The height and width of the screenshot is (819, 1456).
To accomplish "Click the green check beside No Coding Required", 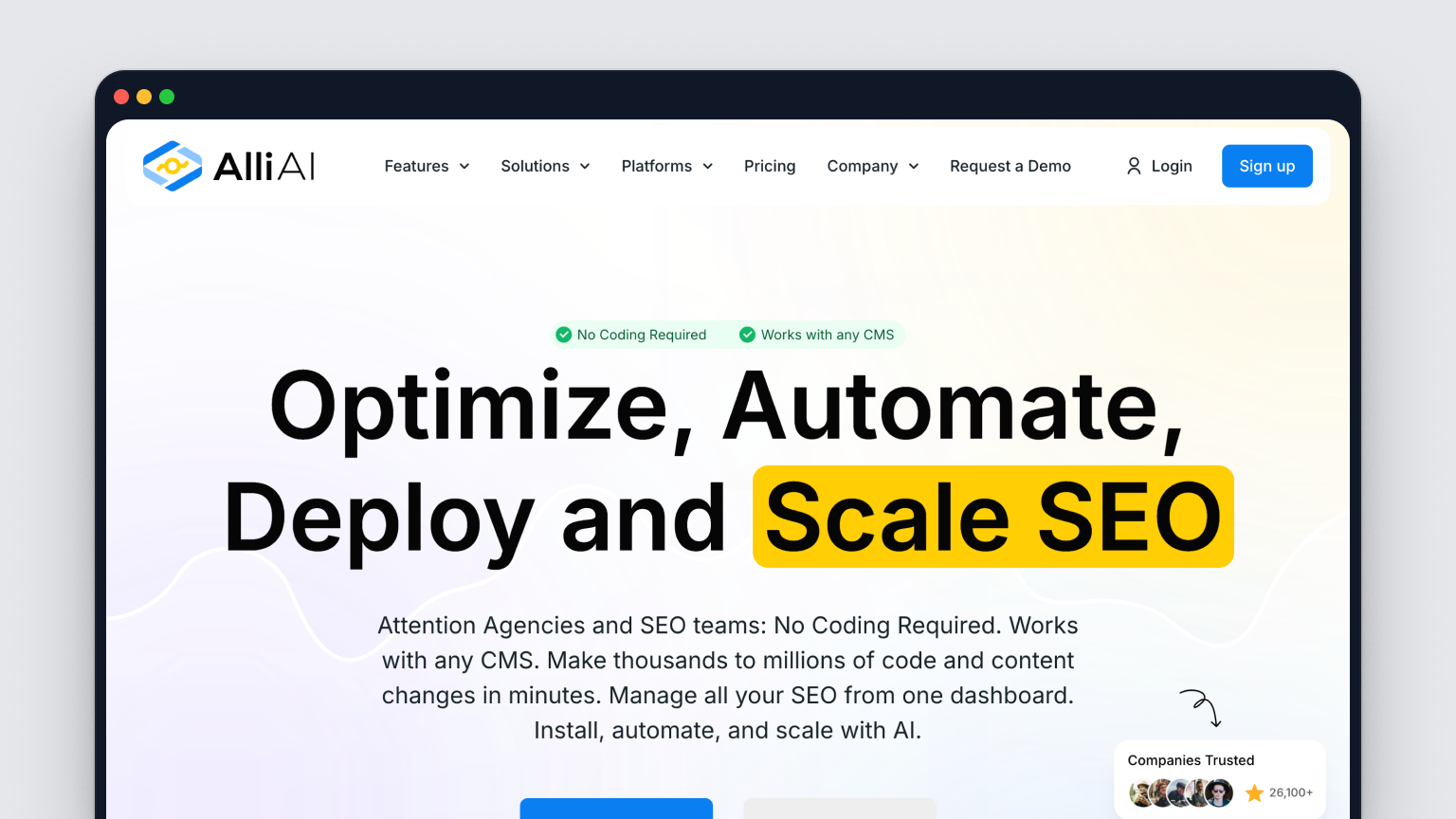I will pyautogui.click(x=564, y=335).
